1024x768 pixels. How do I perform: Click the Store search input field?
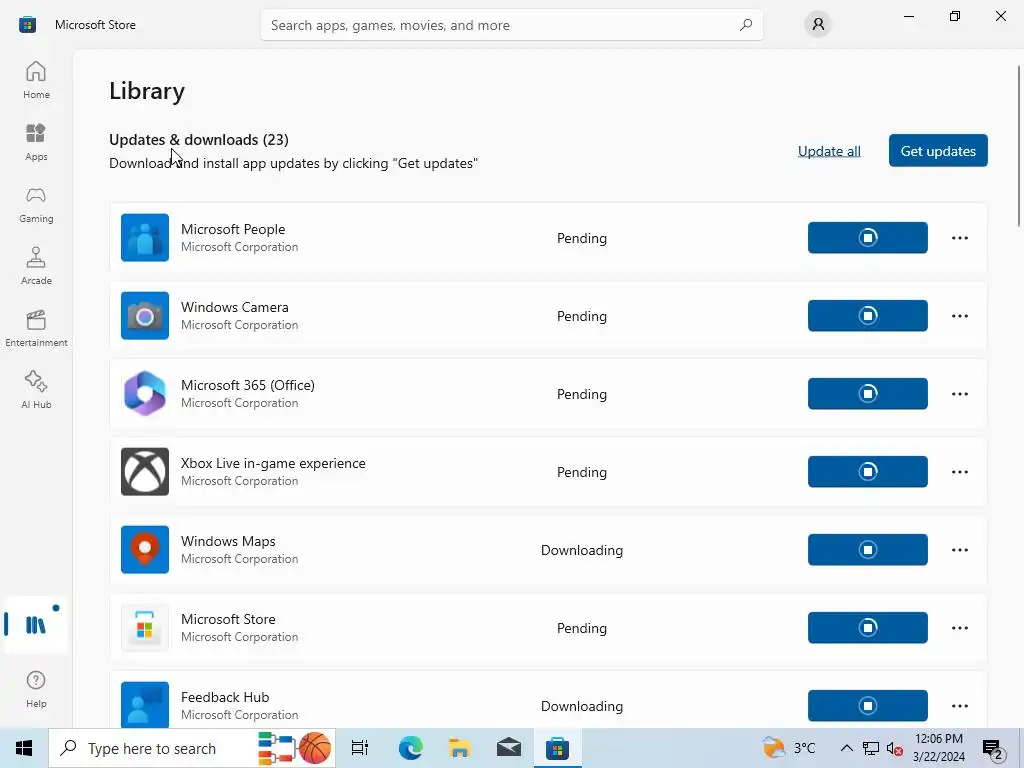click(x=511, y=25)
